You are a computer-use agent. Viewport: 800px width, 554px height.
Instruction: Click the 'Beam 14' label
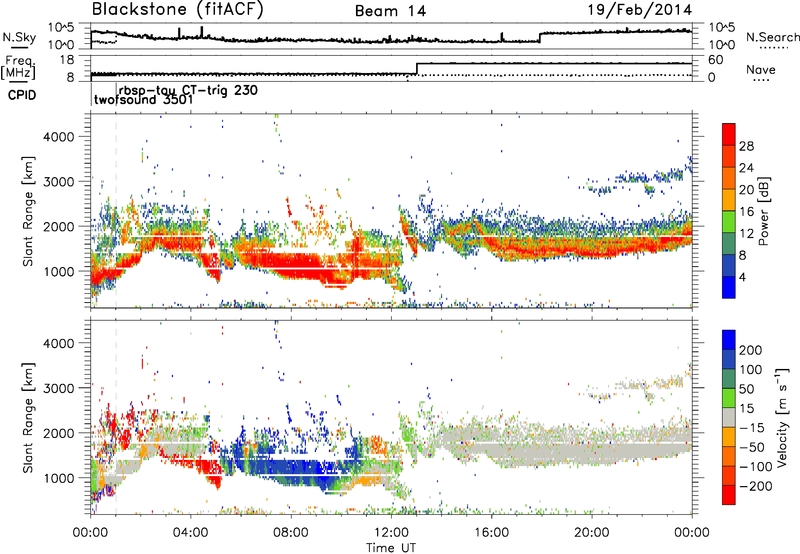click(x=390, y=11)
